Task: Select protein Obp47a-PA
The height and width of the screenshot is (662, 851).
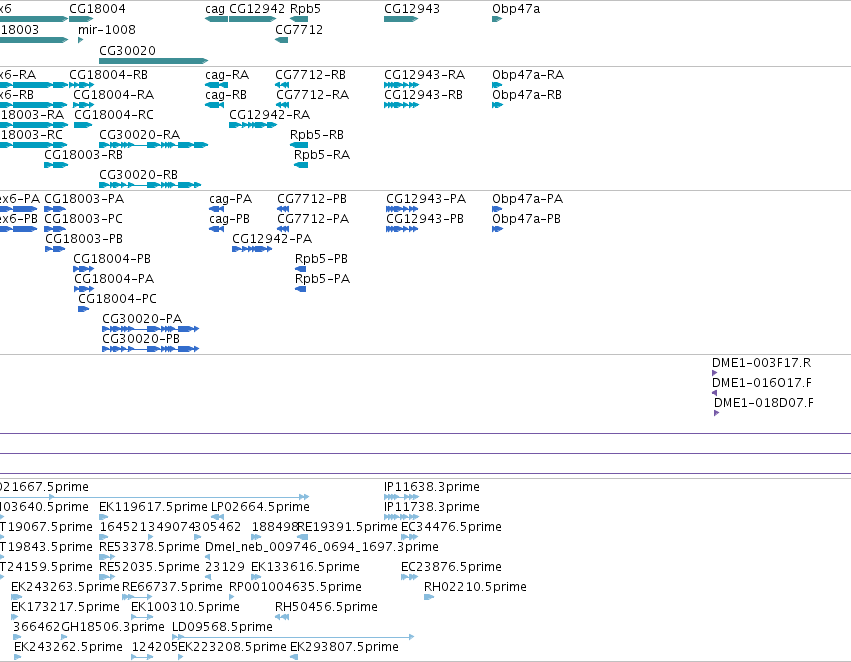Action: click(528, 199)
